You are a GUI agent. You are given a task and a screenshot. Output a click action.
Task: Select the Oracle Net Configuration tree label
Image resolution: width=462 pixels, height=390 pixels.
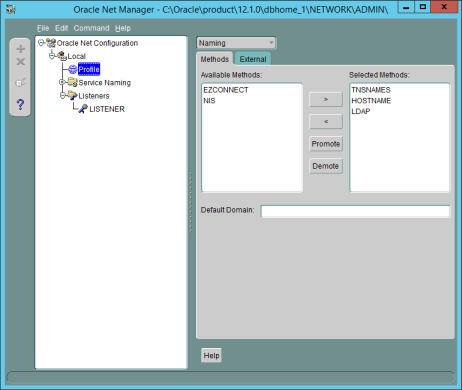tap(97, 43)
